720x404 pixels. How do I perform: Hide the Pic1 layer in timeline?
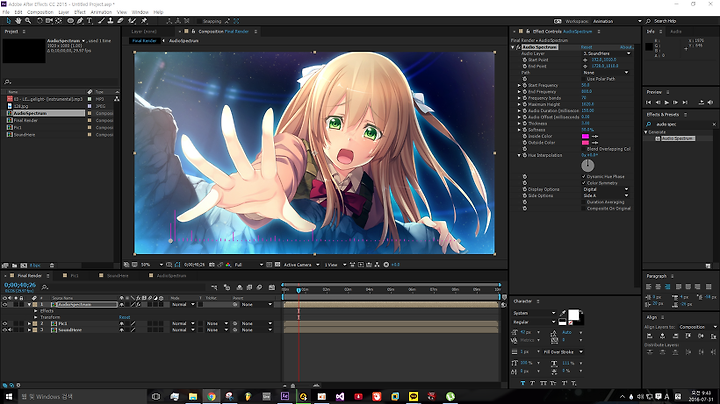(x=5, y=324)
